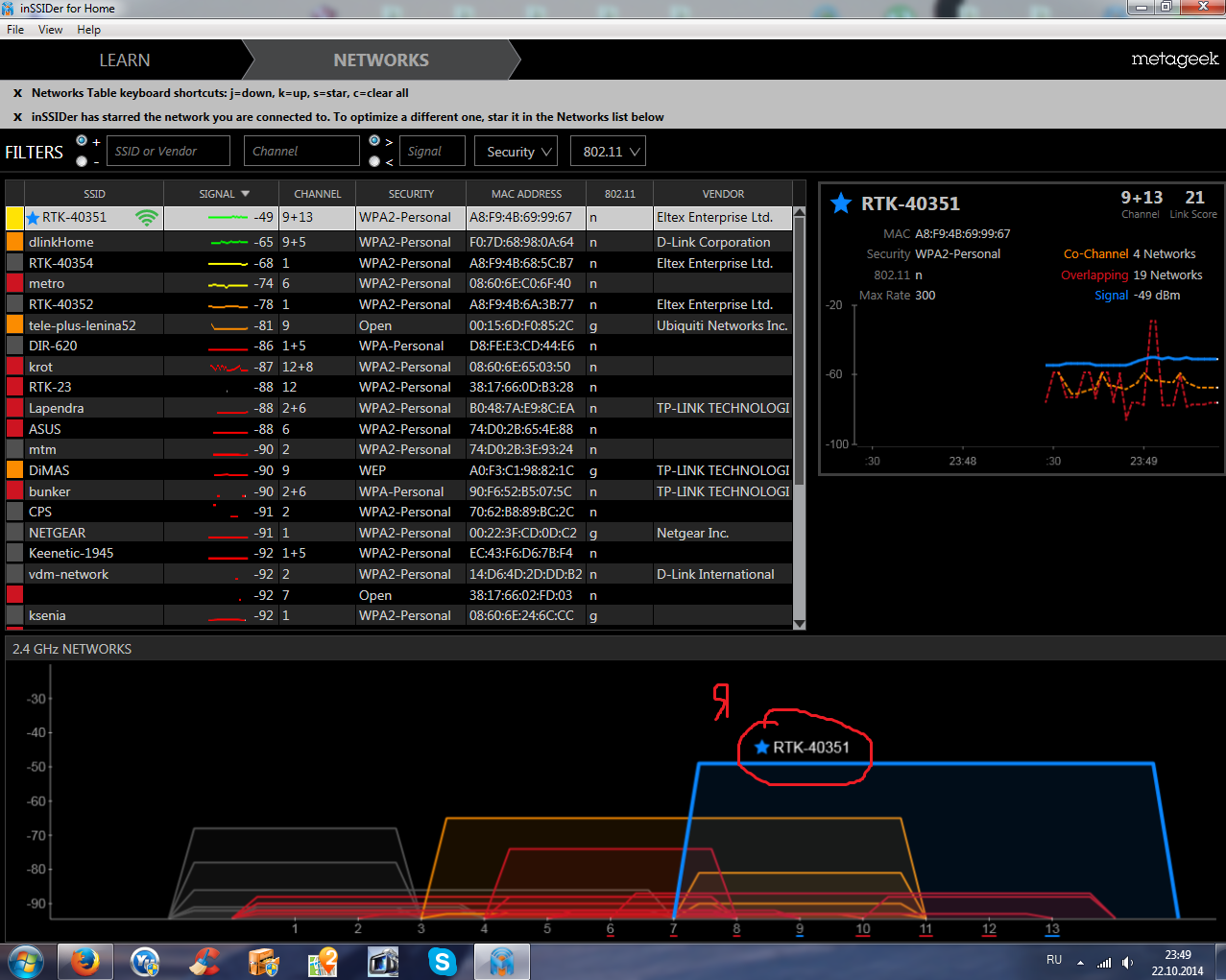The height and width of the screenshot is (980, 1226).
Task: Select the tele-plus-lenina52 network row
Action: [399, 325]
